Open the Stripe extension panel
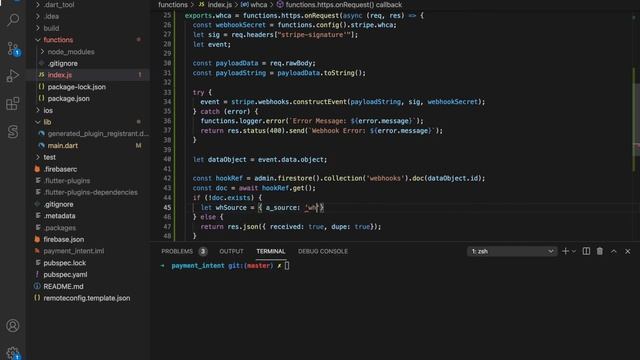Viewport: 640px width, 360px height. point(13,131)
